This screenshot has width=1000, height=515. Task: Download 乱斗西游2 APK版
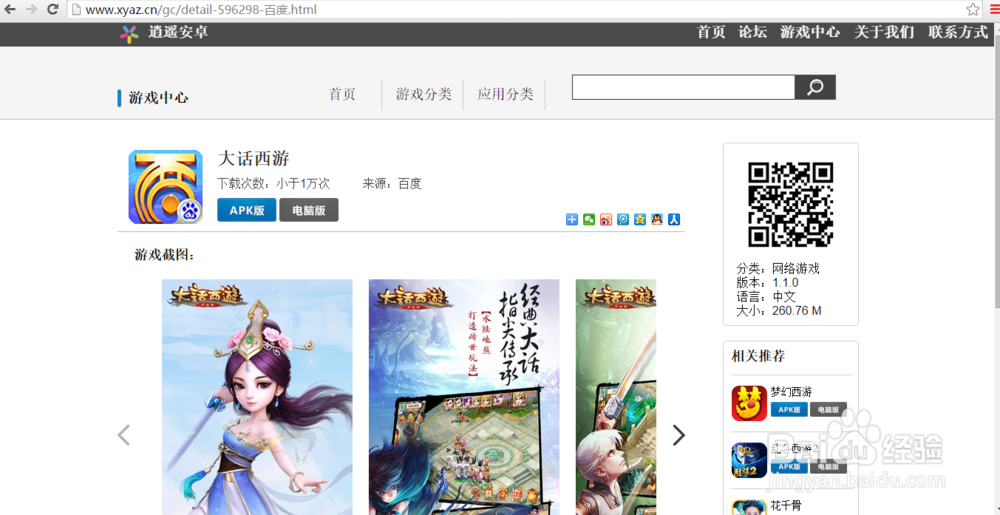pos(789,467)
